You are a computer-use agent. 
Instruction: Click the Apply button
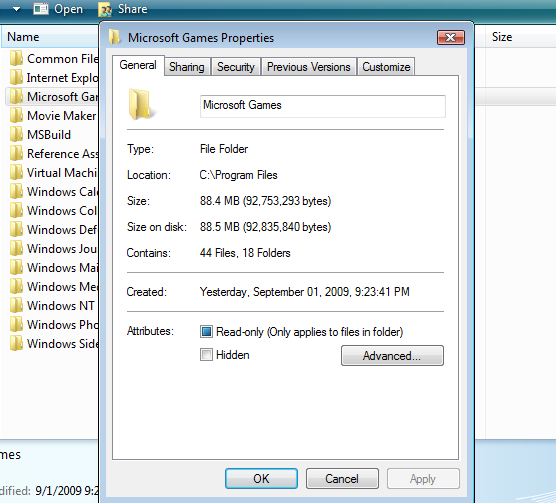point(423,479)
